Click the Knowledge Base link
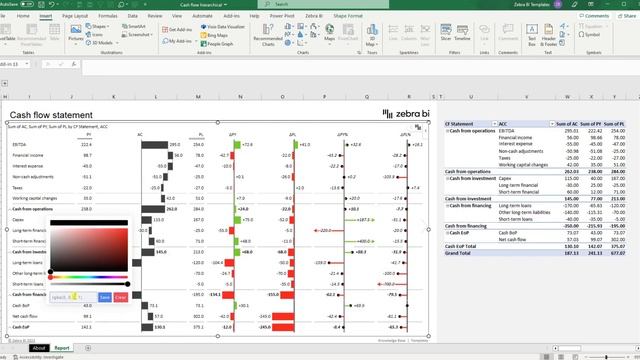This screenshot has width=640, height=360. [x=391, y=340]
